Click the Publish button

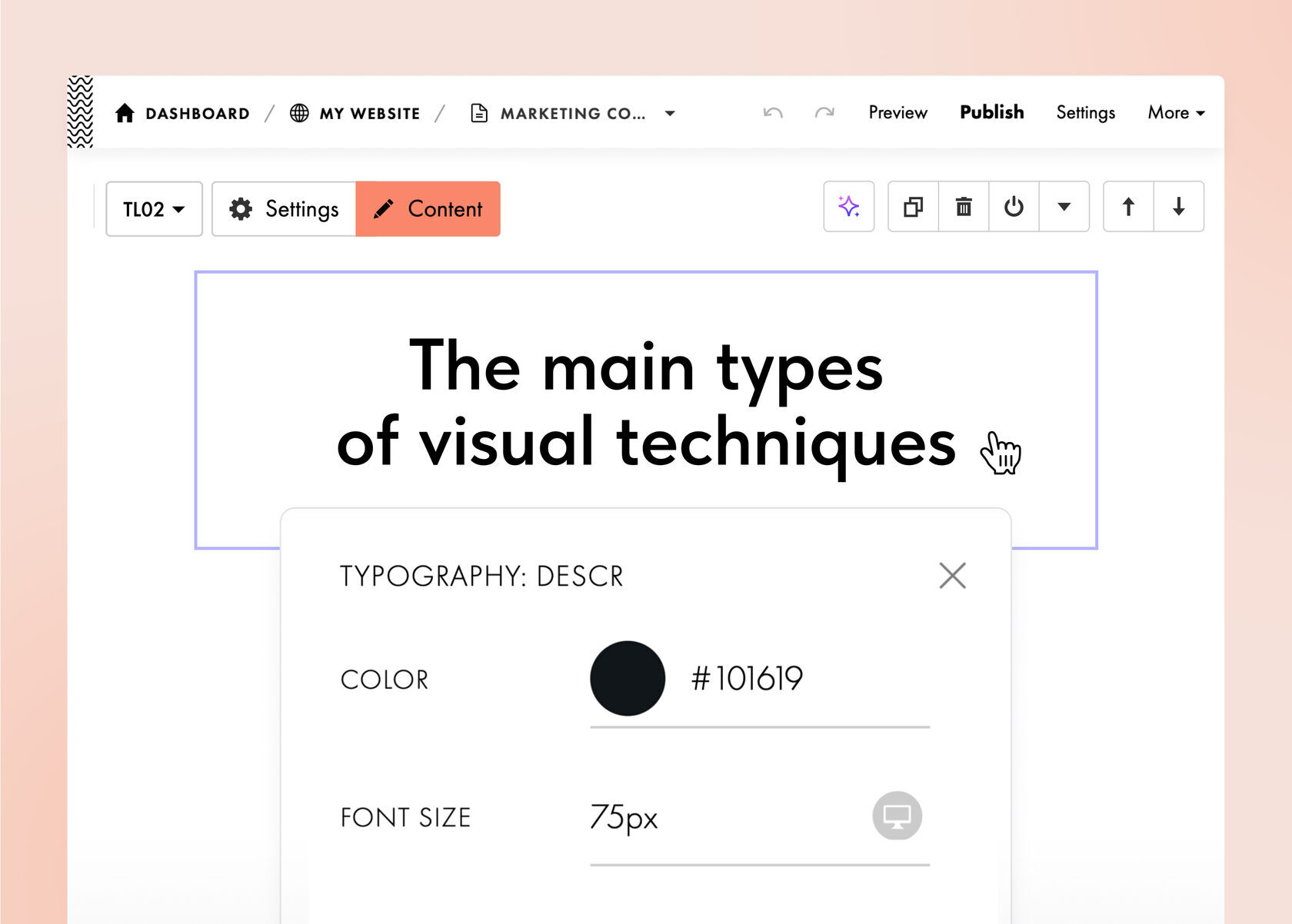coord(991,112)
